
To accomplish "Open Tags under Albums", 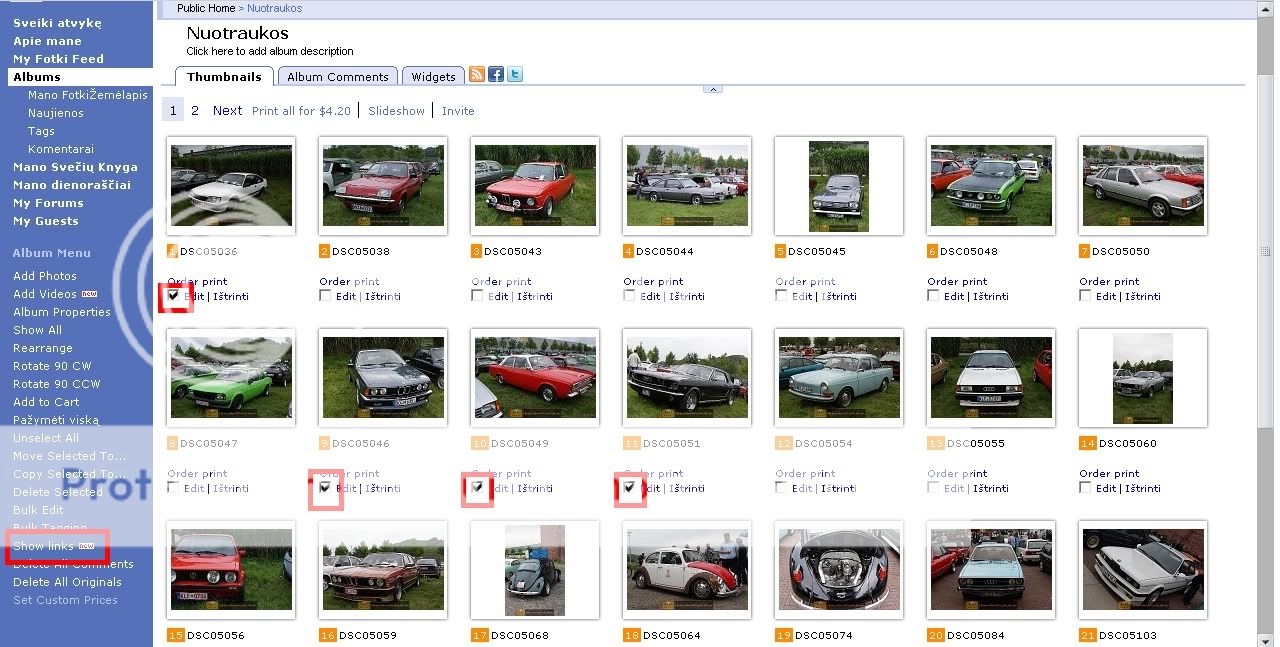I will (41, 131).
